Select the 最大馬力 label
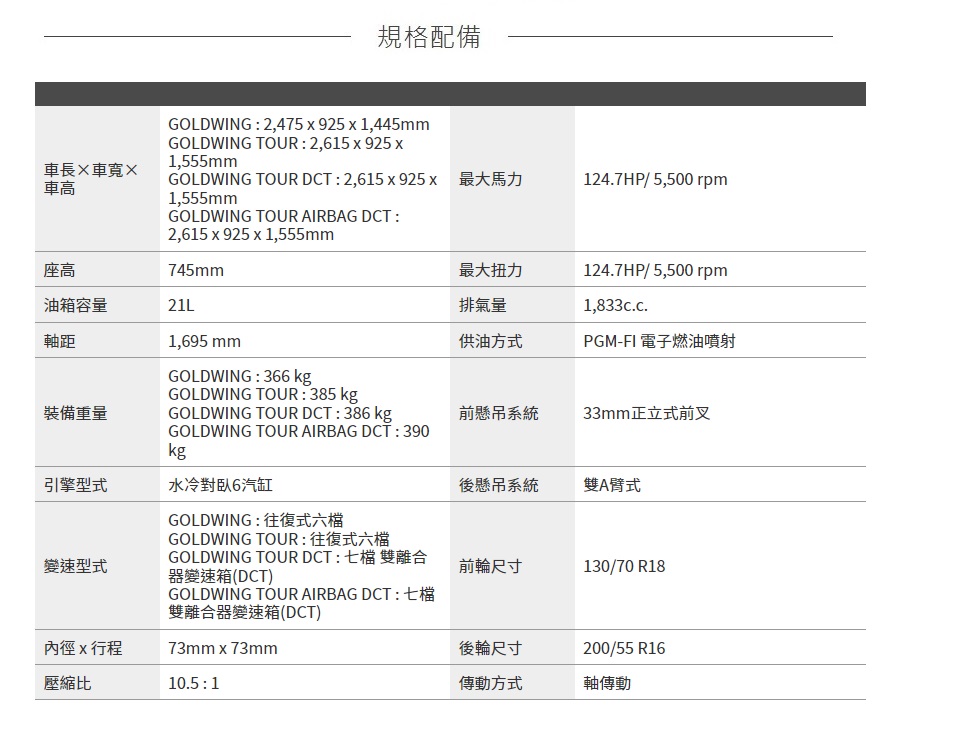This screenshot has height=741, width=958. [x=491, y=179]
